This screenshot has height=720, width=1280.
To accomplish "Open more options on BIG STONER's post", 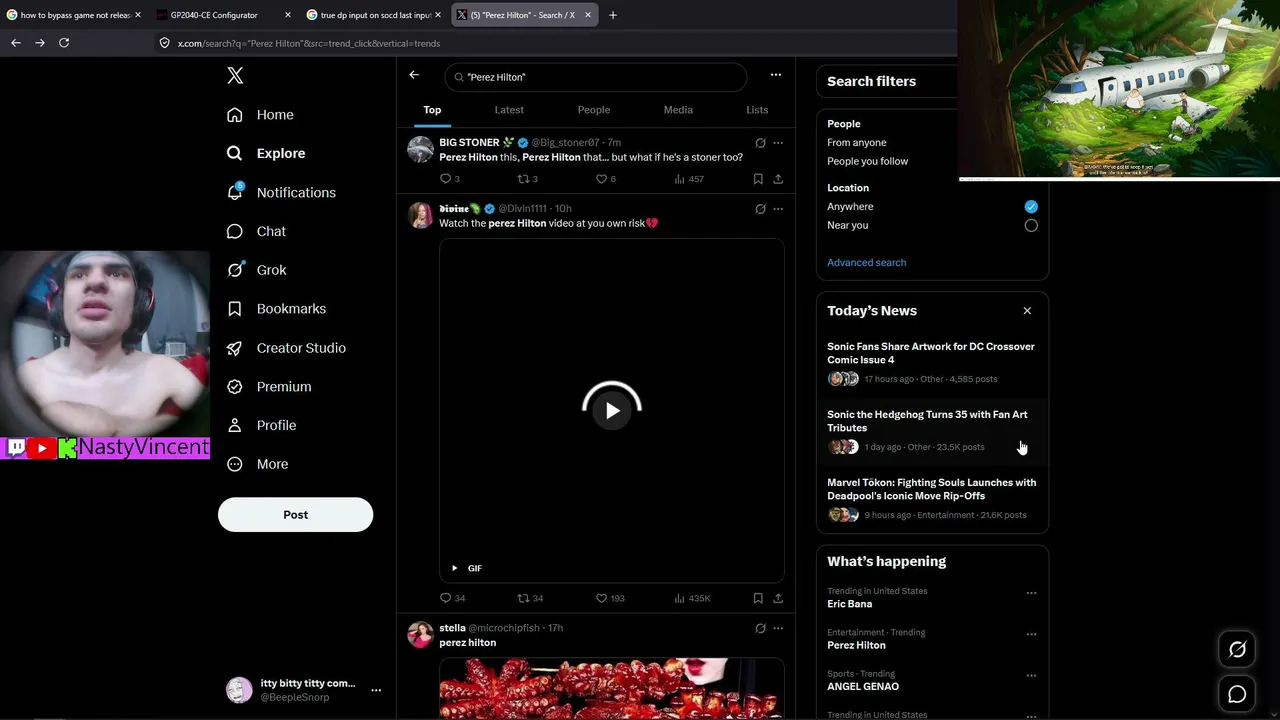I will coord(778,143).
